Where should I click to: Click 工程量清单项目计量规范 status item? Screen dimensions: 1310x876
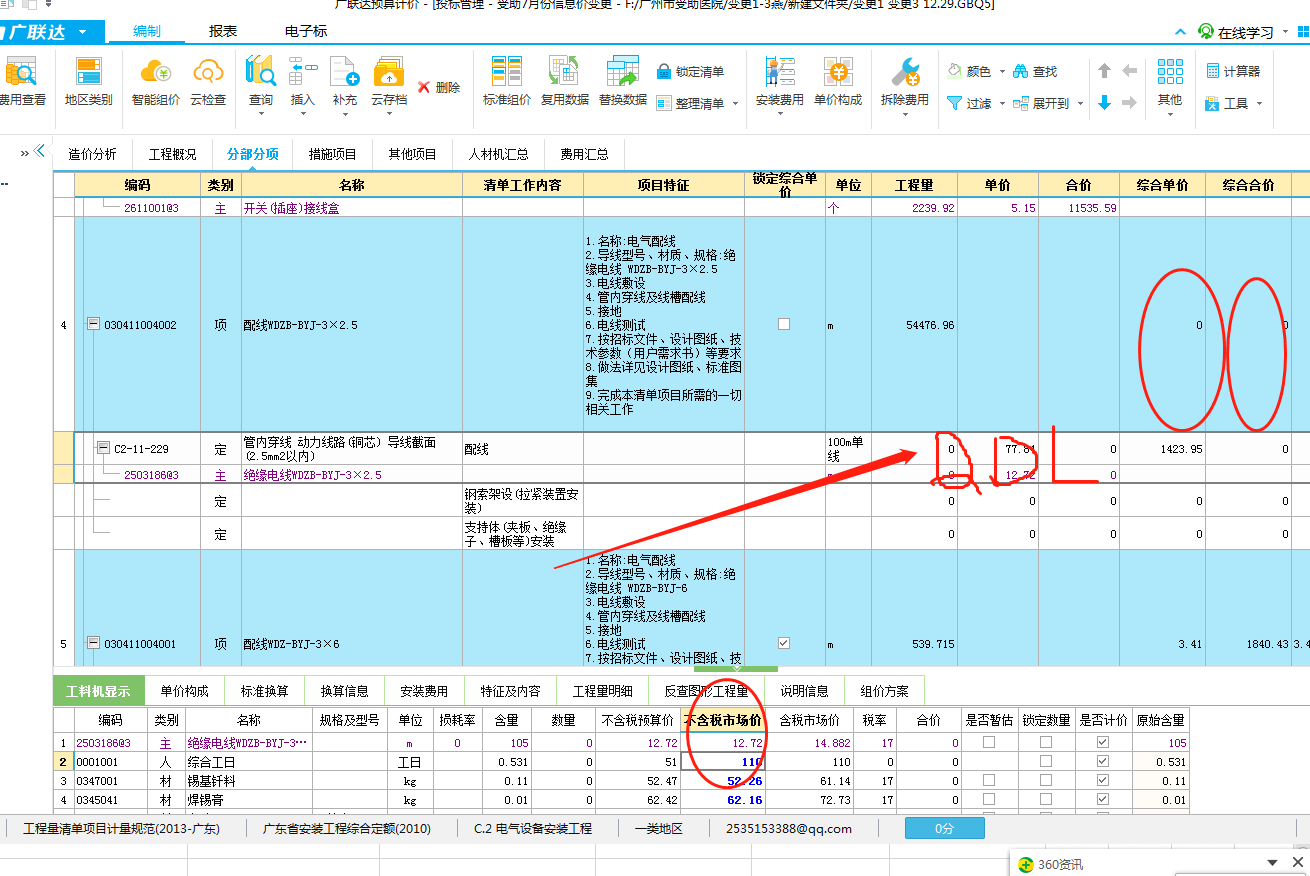click(x=121, y=828)
